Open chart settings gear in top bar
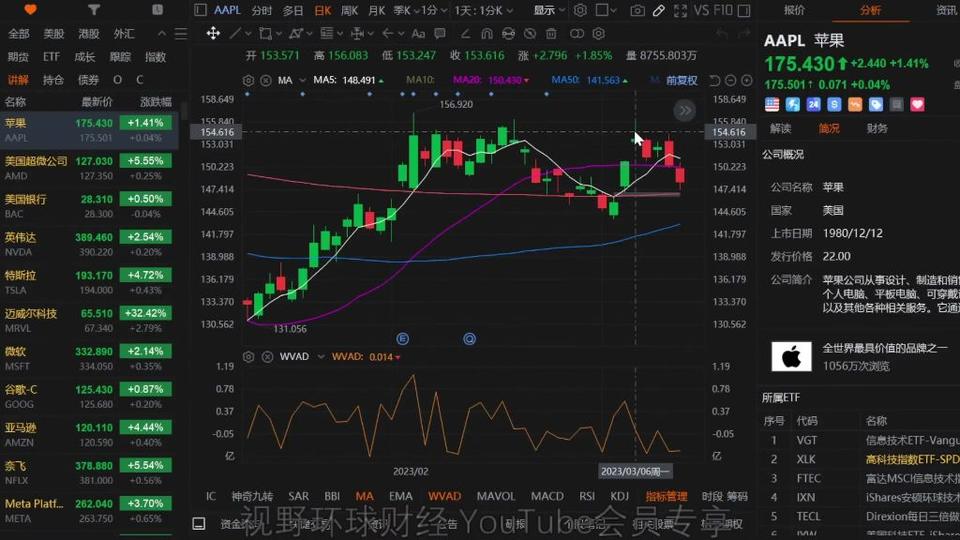 pyautogui.click(x=580, y=10)
